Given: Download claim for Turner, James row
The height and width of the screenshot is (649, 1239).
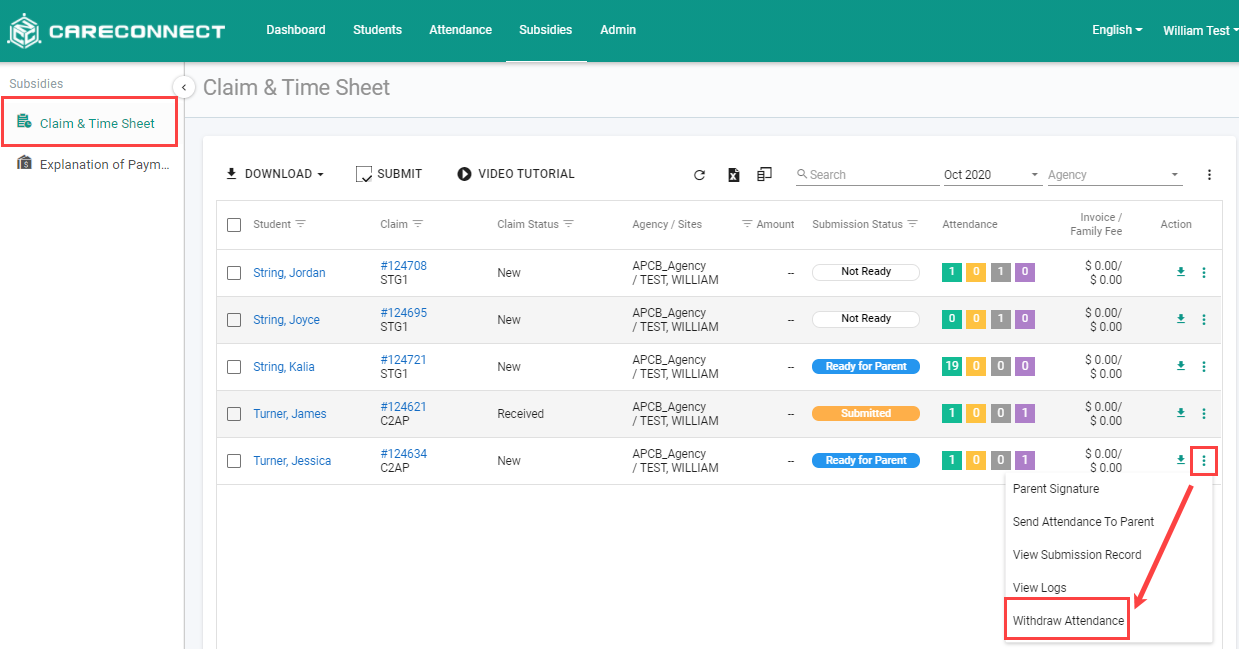Looking at the screenshot, I should tap(1181, 413).
